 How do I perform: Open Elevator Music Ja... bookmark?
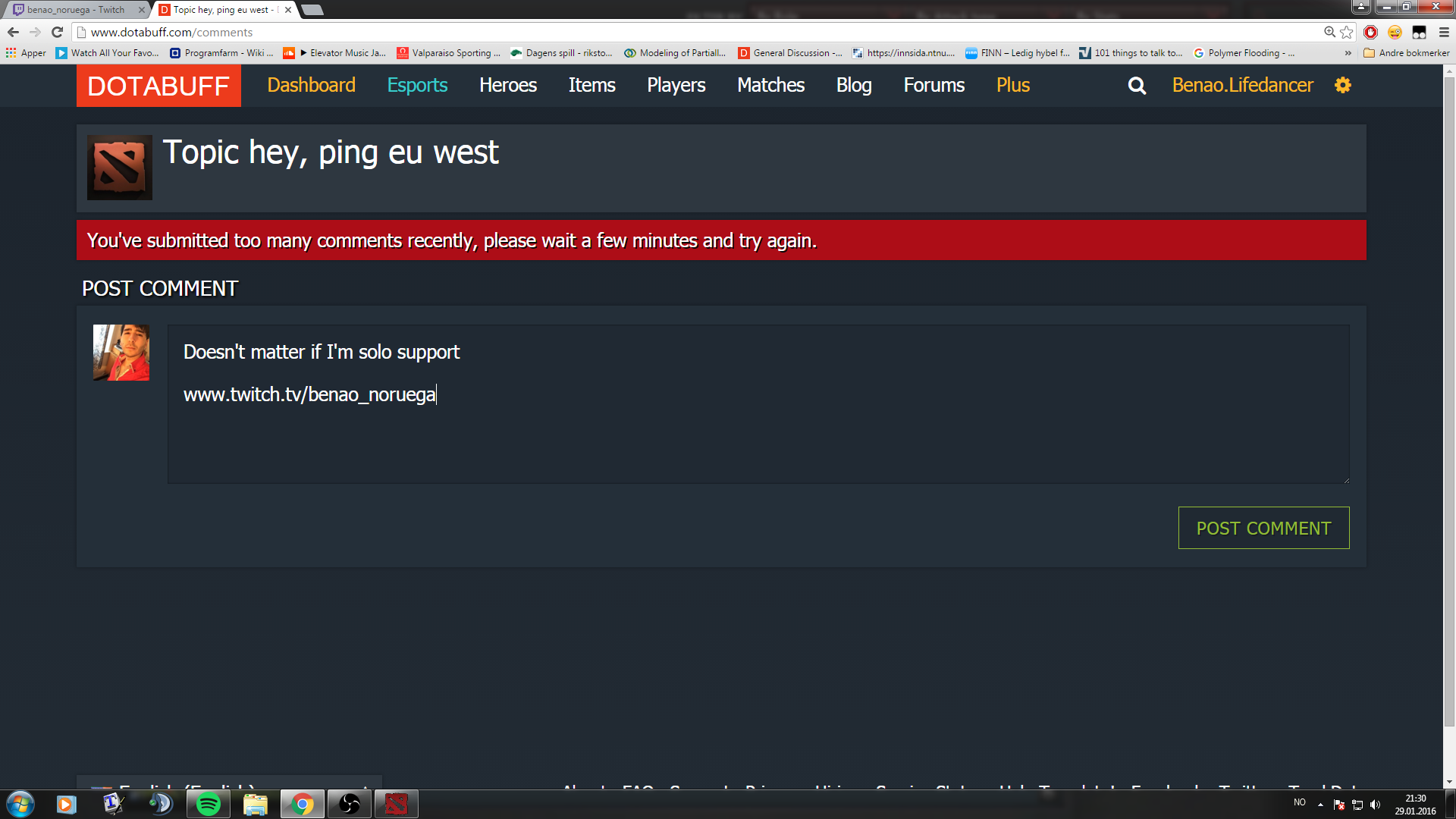click(334, 52)
